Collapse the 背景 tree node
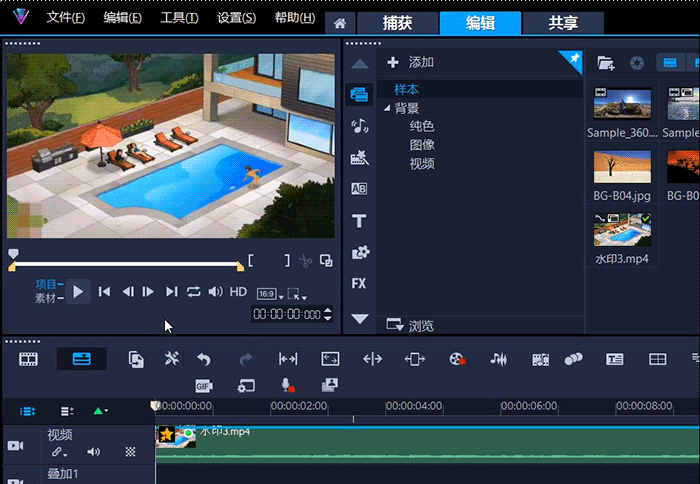Viewport: 700px width, 484px height. pyautogui.click(x=387, y=108)
